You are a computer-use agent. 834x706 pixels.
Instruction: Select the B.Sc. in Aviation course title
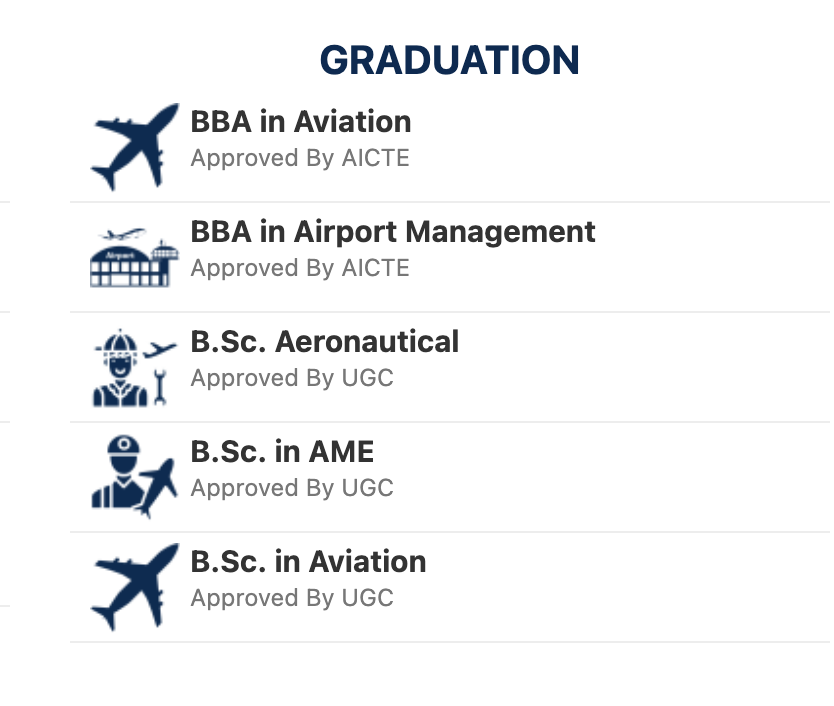[308, 562]
